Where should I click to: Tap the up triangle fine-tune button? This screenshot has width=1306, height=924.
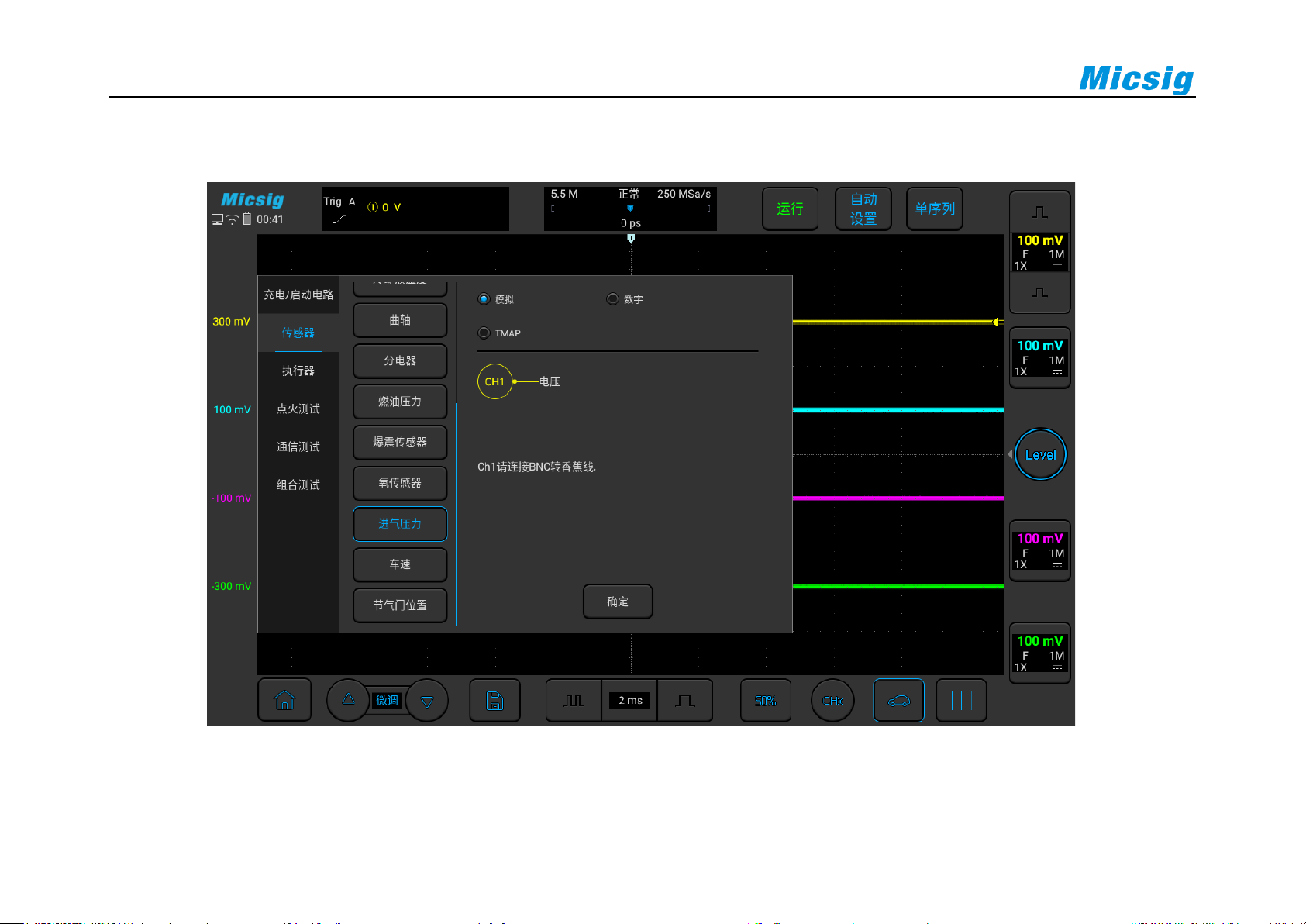(x=348, y=700)
